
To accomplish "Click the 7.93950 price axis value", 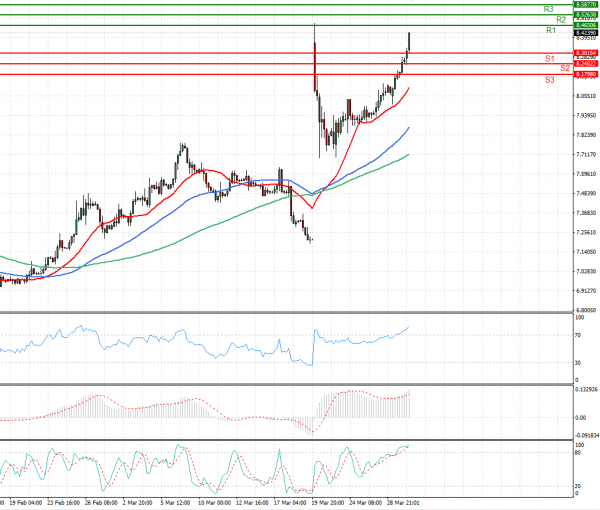I will tap(586, 115).
